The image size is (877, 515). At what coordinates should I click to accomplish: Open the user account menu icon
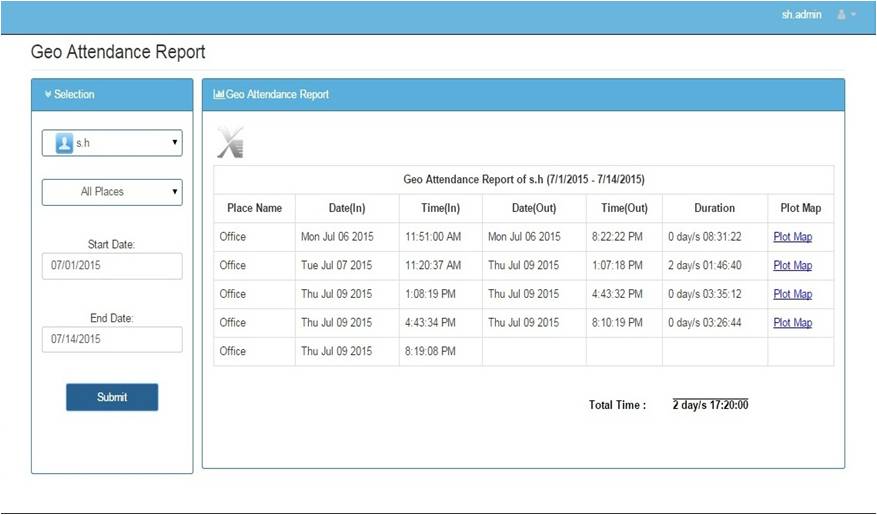(x=841, y=15)
